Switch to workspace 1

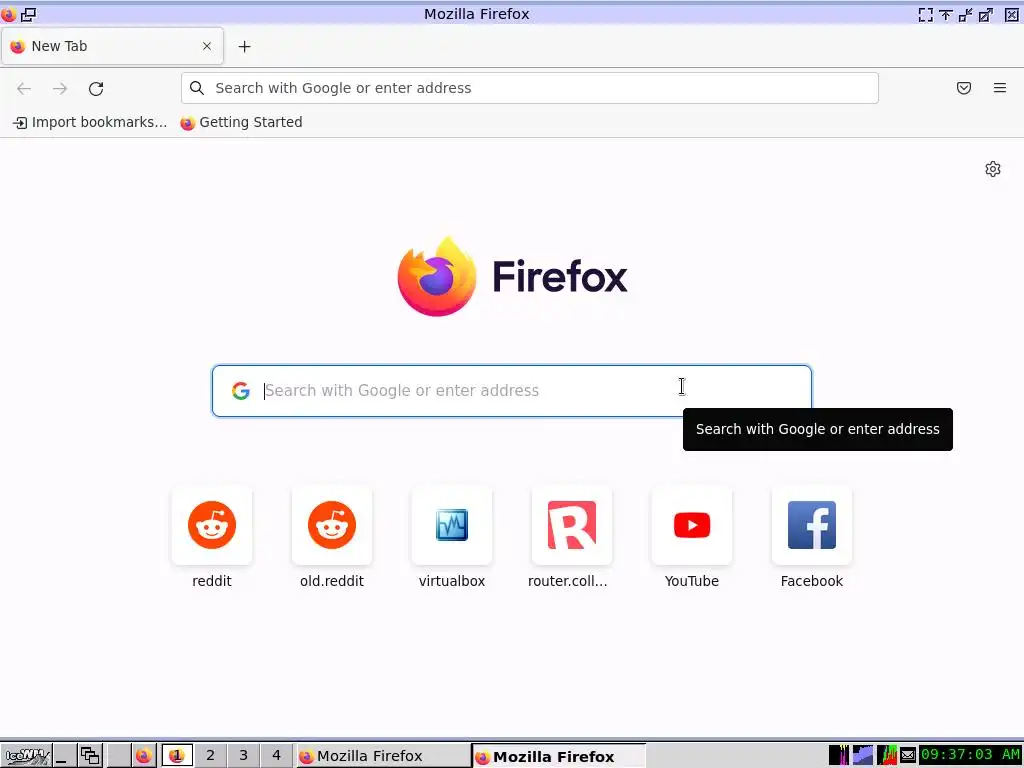(x=177, y=756)
